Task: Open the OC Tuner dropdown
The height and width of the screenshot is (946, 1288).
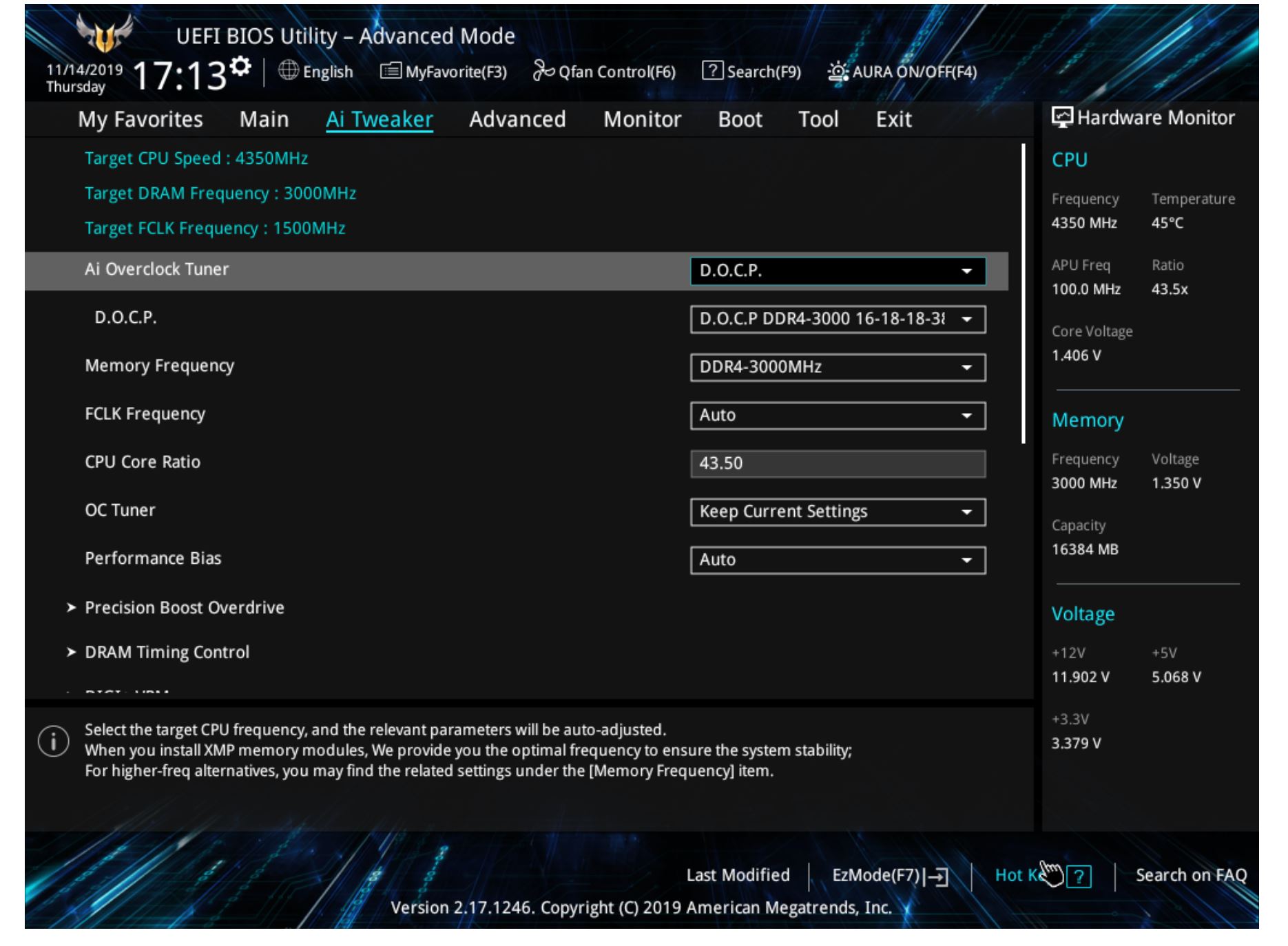Action: 838,512
